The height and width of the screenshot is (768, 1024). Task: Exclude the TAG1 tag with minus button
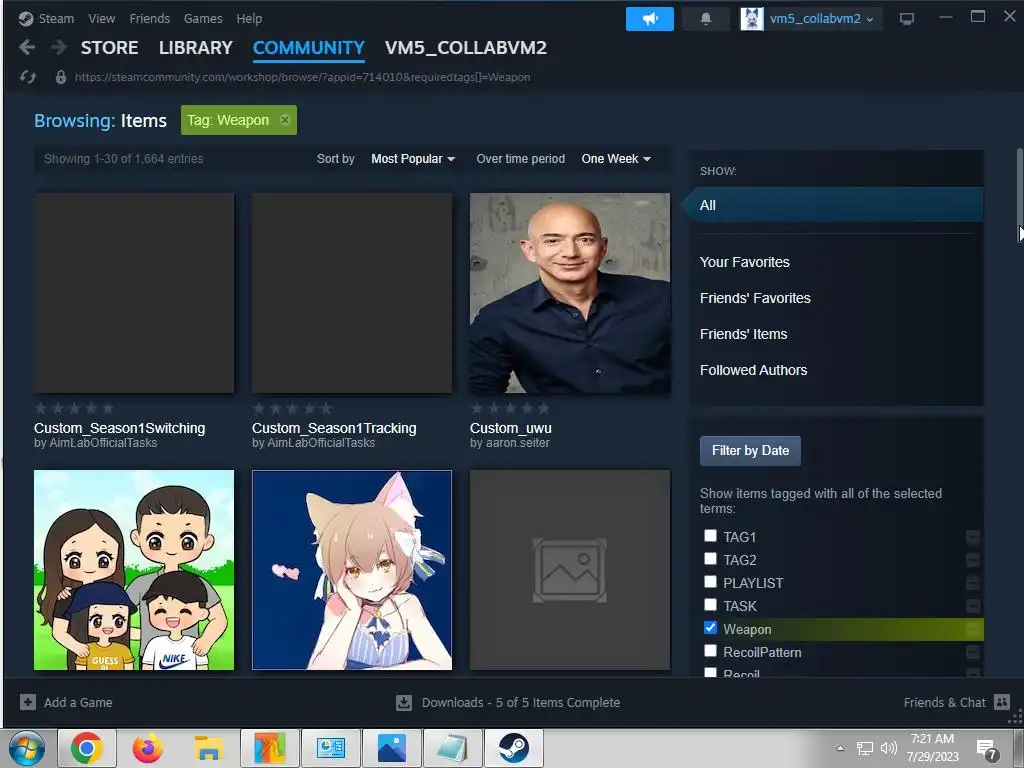click(972, 537)
